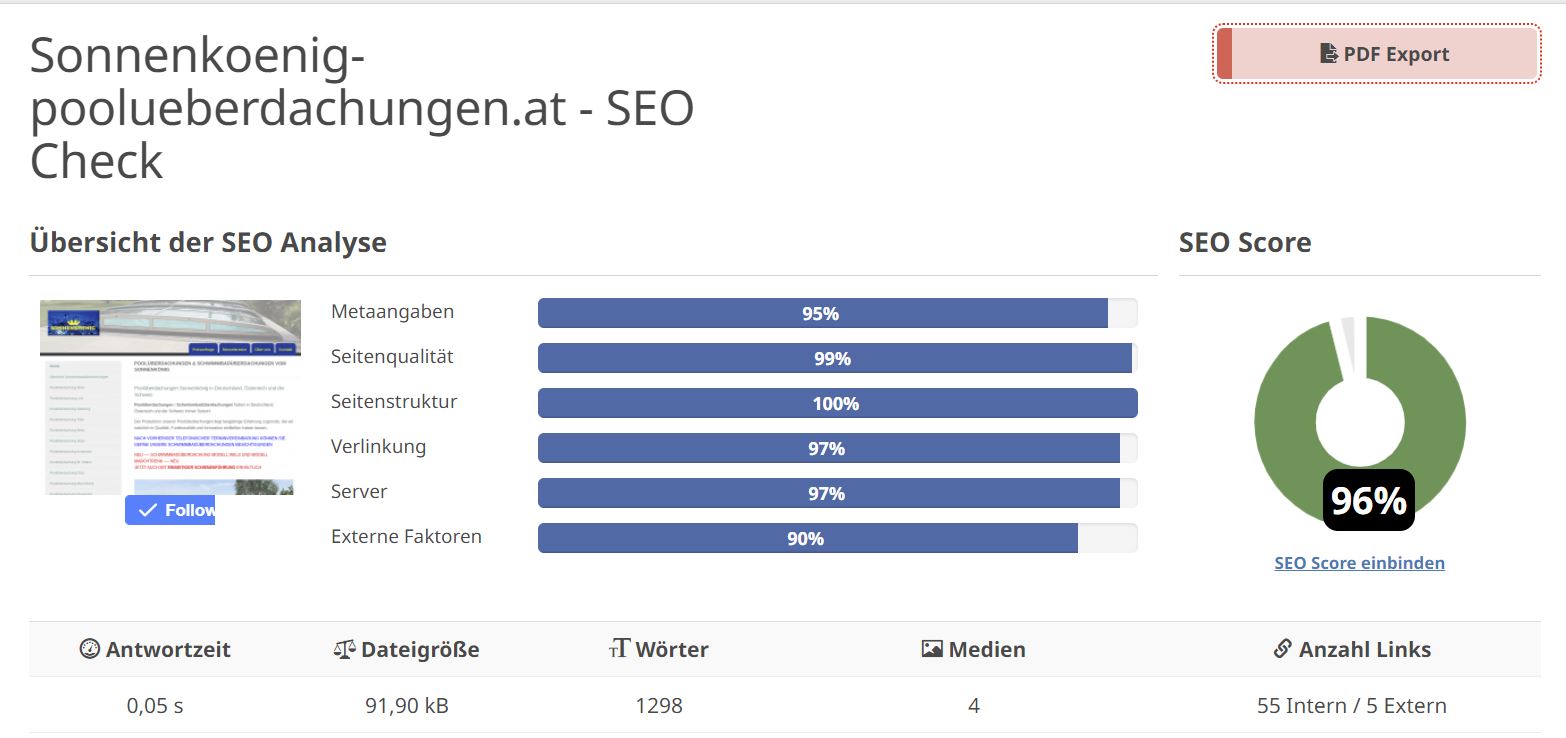Click the PDF Export button
1566x738 pixels.
tap(1377, 54)
